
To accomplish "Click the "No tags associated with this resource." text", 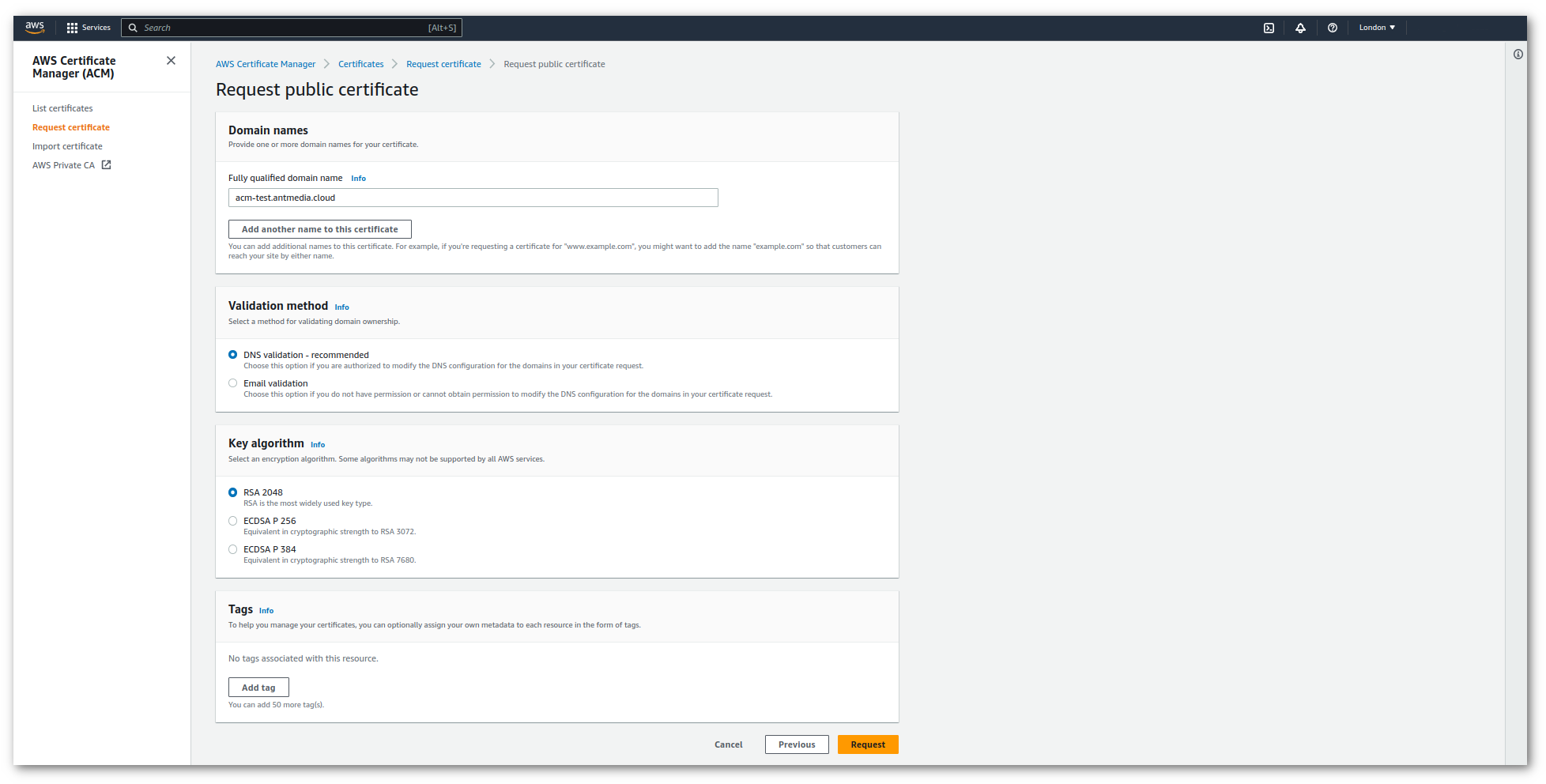I will pos(304,658).
